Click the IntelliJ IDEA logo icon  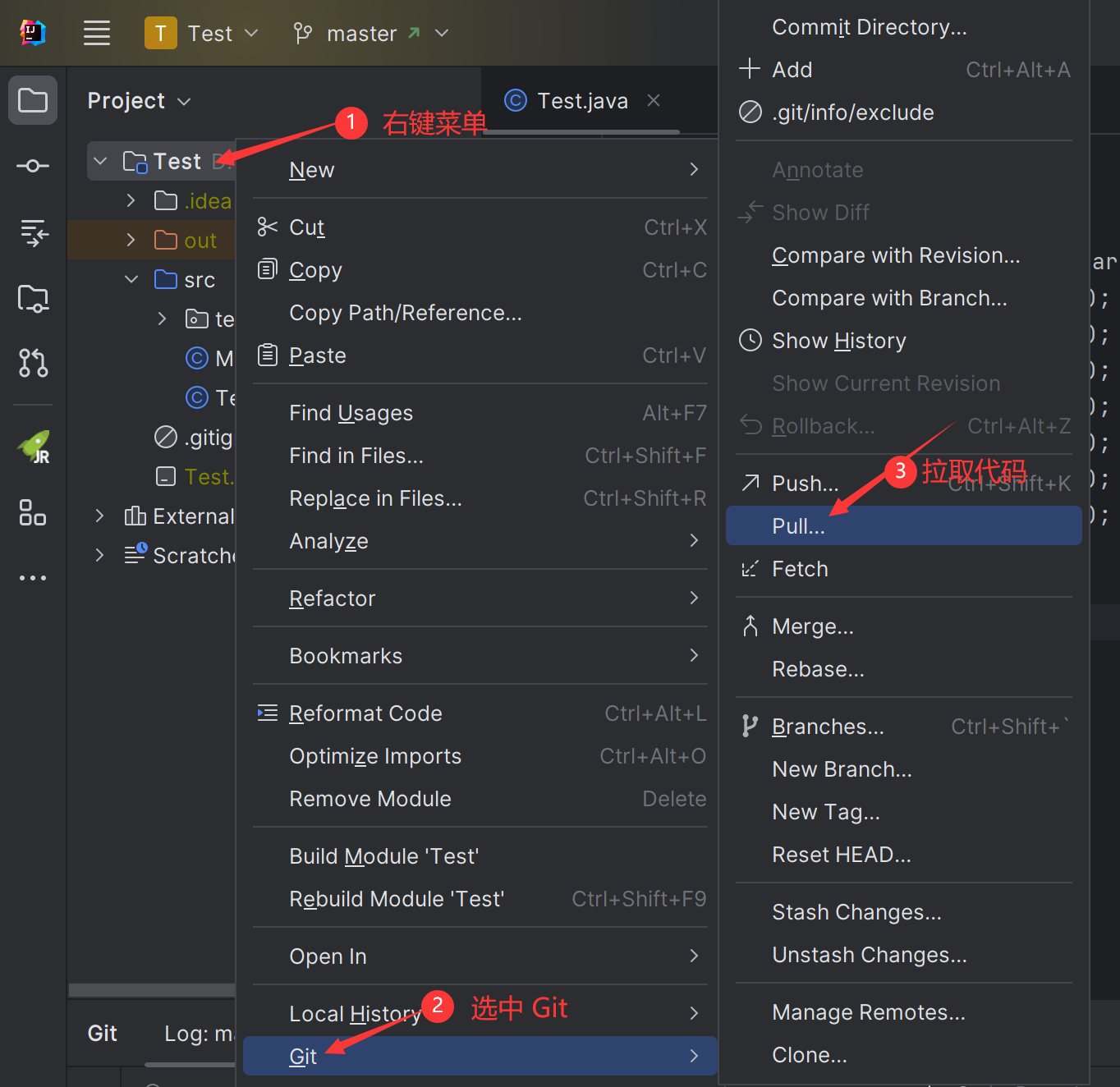point(32,33)
